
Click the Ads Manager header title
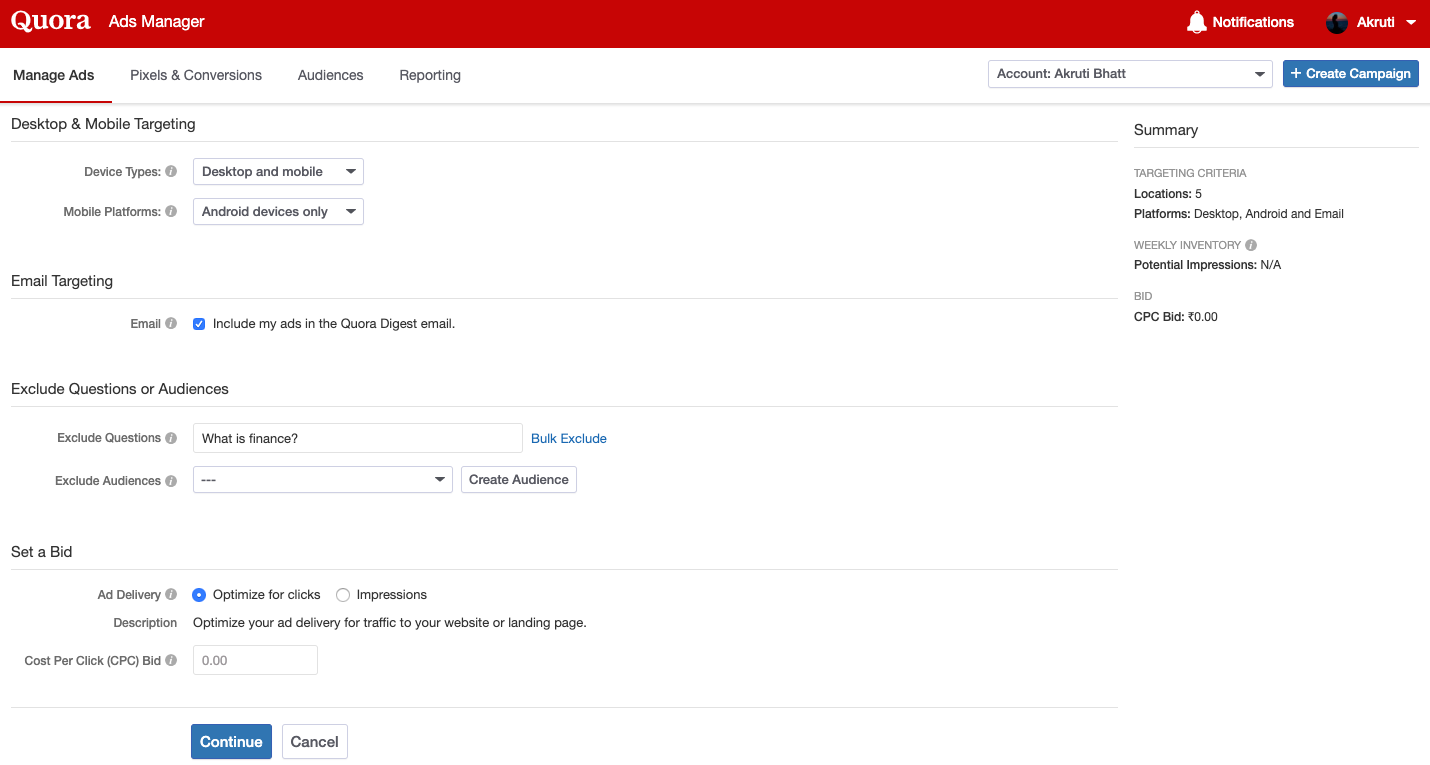pyautogui.click(x=157, y=22)
